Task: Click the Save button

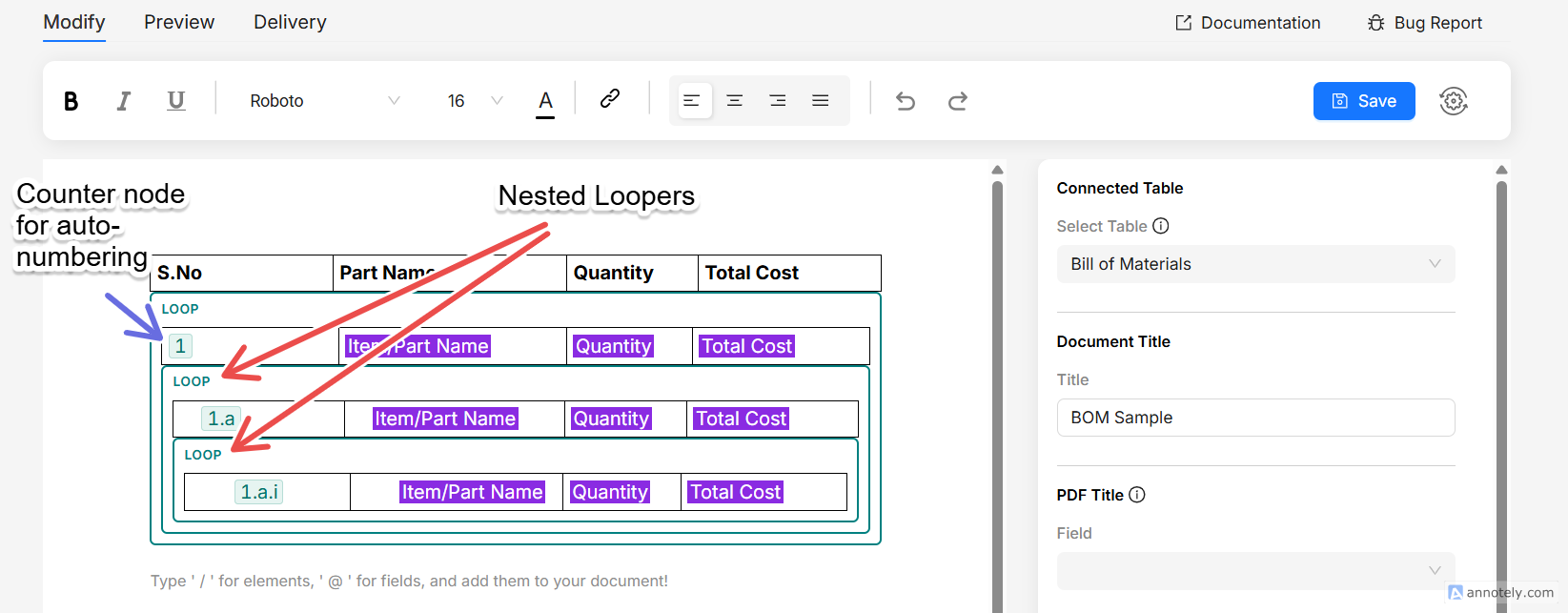Action: (1364, 101)
